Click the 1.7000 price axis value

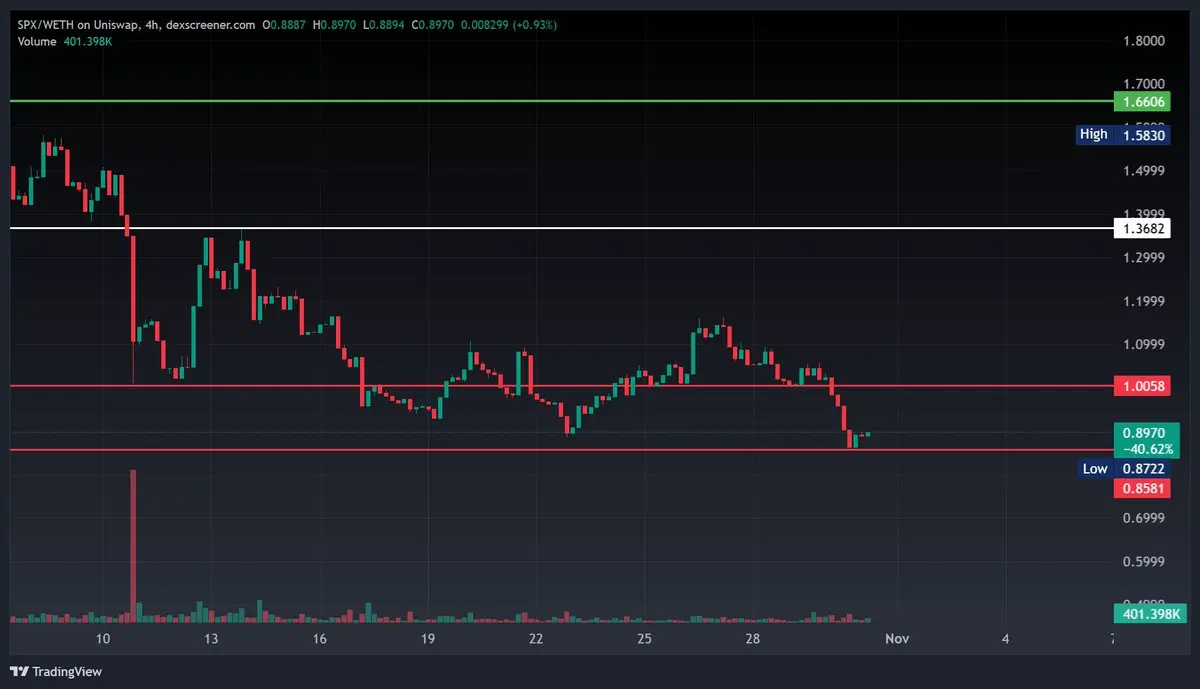point(1145,84)
